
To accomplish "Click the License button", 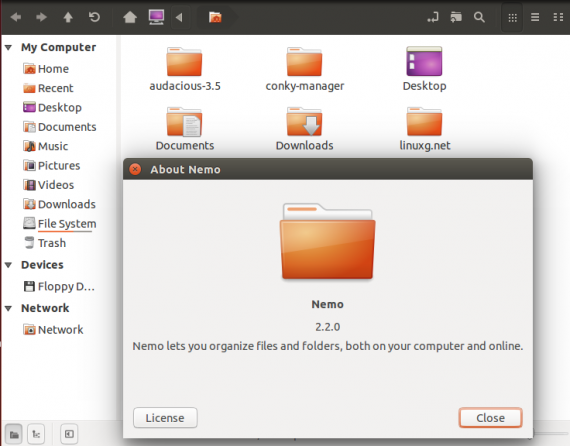I will [165, 418].
